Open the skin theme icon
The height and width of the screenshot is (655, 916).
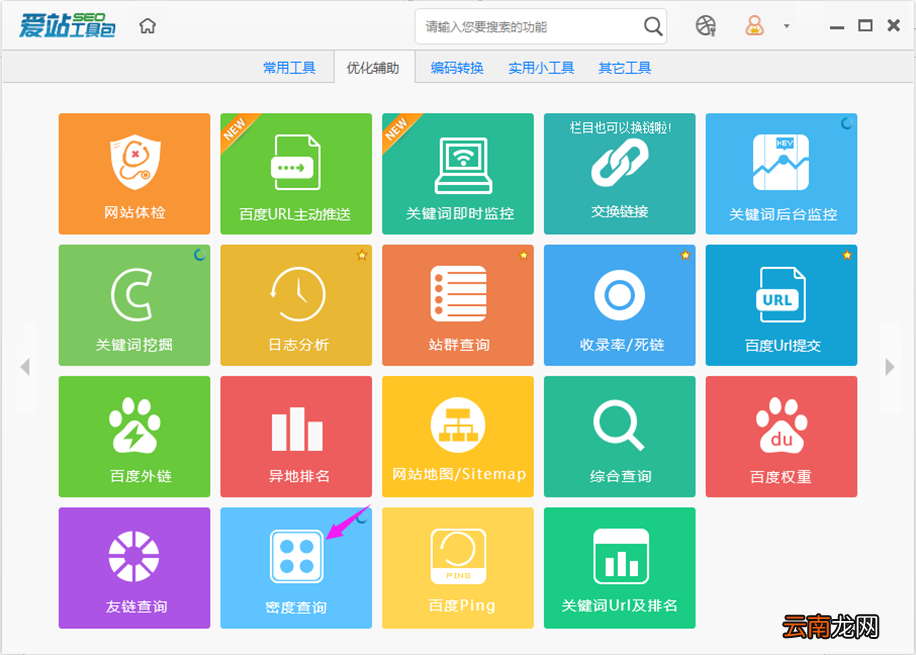[x=706, y=26]
